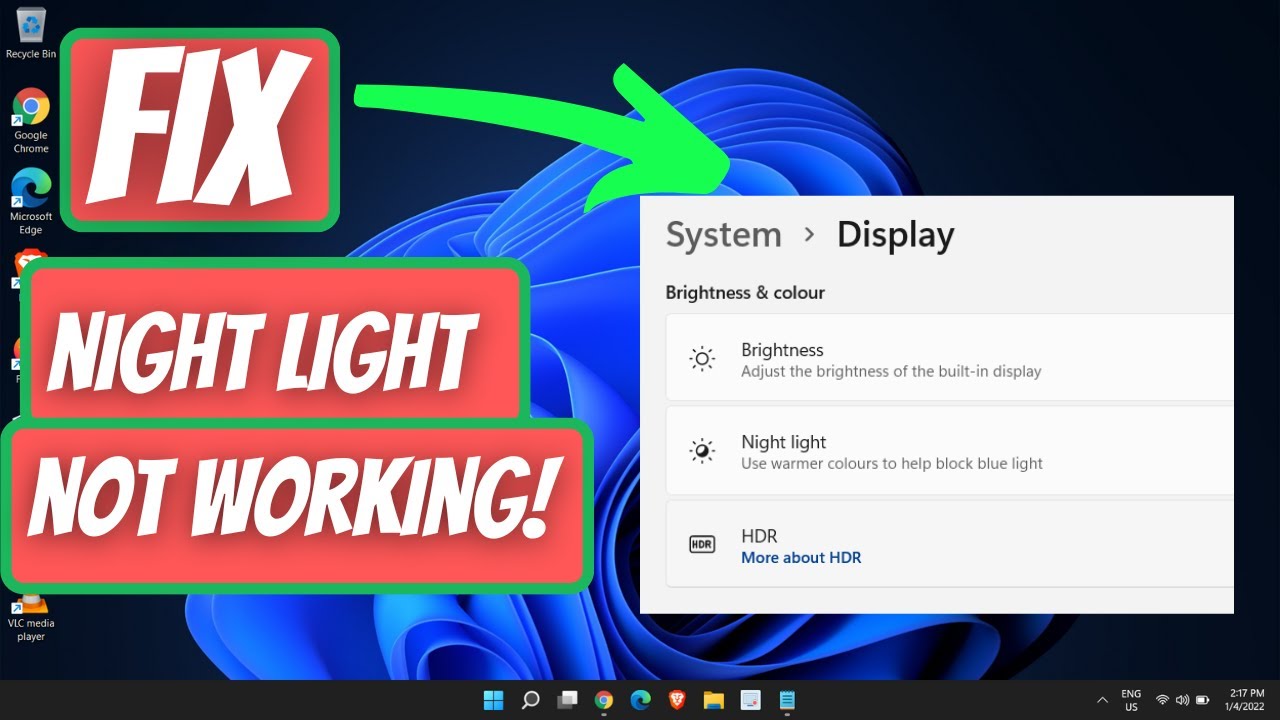Click the Display page heading

coord(896,235)
